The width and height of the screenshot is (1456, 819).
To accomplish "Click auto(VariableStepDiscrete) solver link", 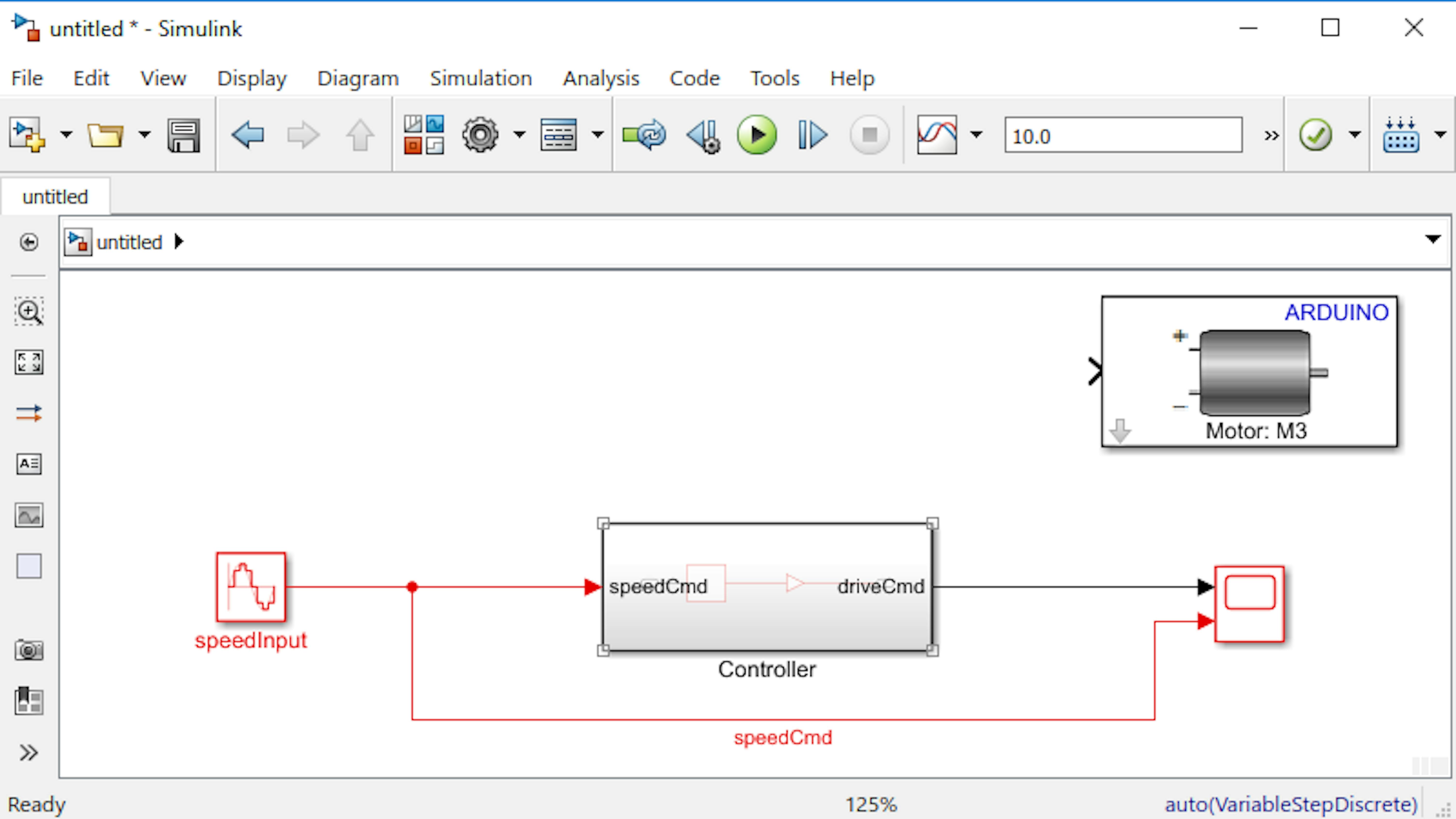I will pos(1291,804).
